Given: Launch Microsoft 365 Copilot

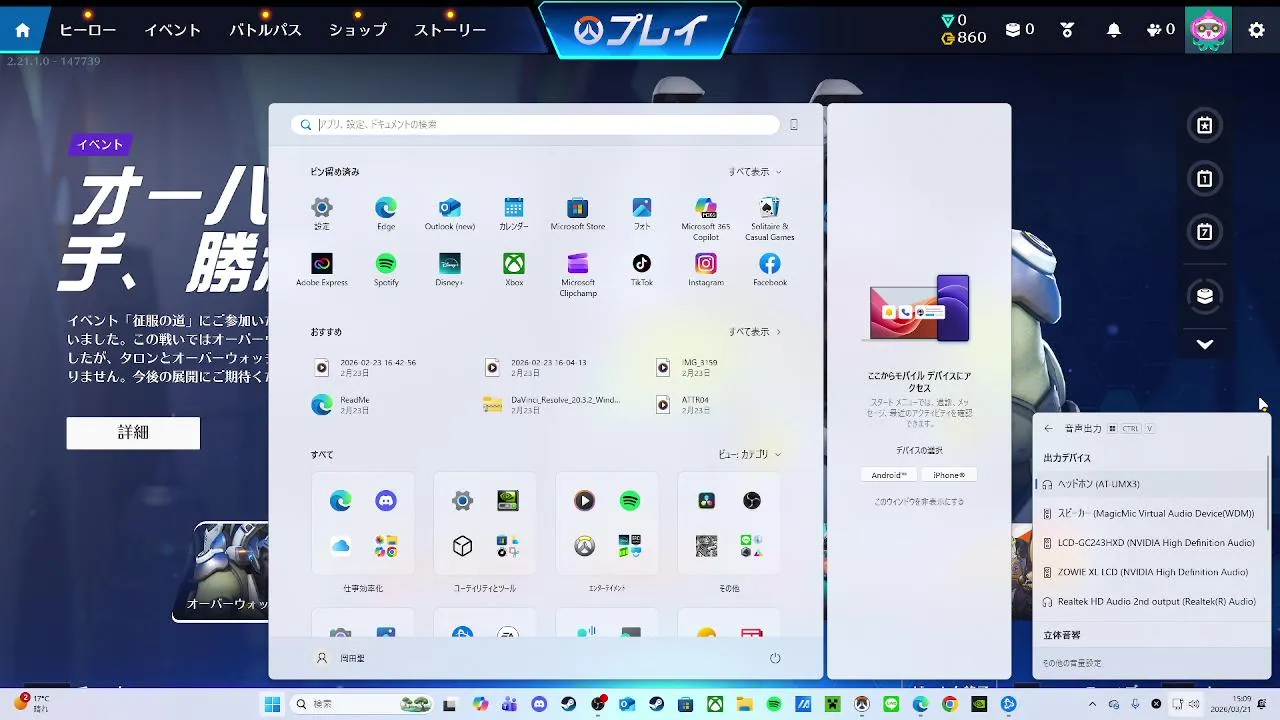Looking at the screenshot, I should point(706,218).
